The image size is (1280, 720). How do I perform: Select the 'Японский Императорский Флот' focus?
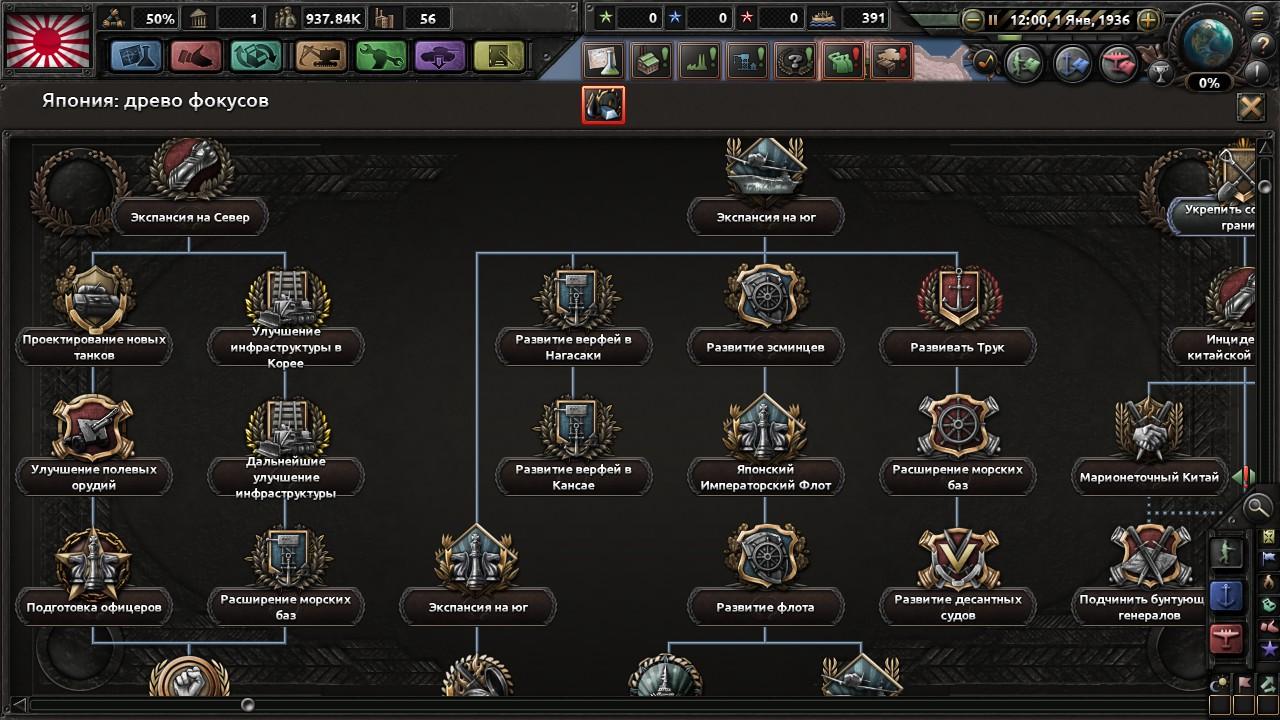pos(765,477)
